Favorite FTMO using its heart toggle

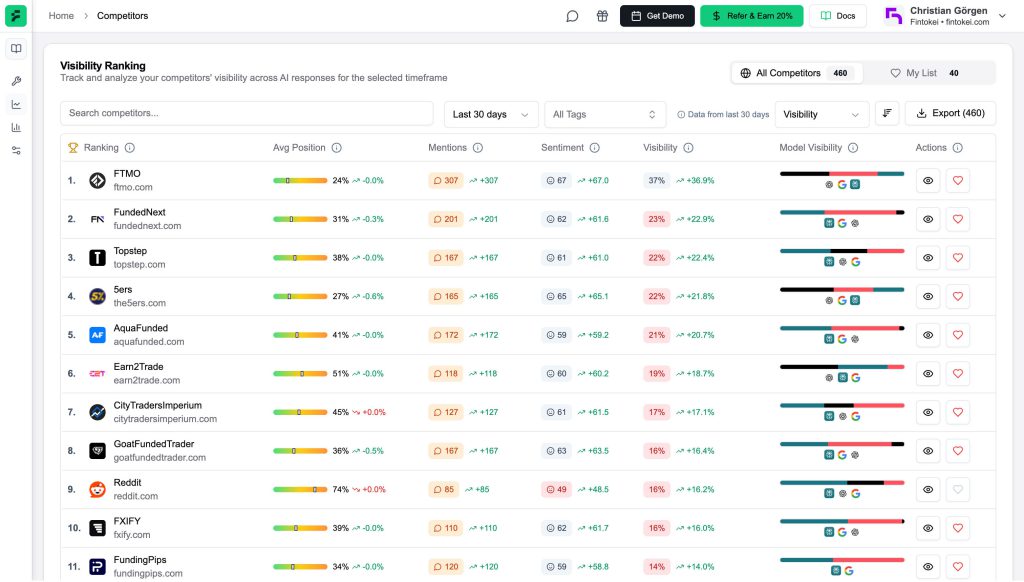click(958, 180)
